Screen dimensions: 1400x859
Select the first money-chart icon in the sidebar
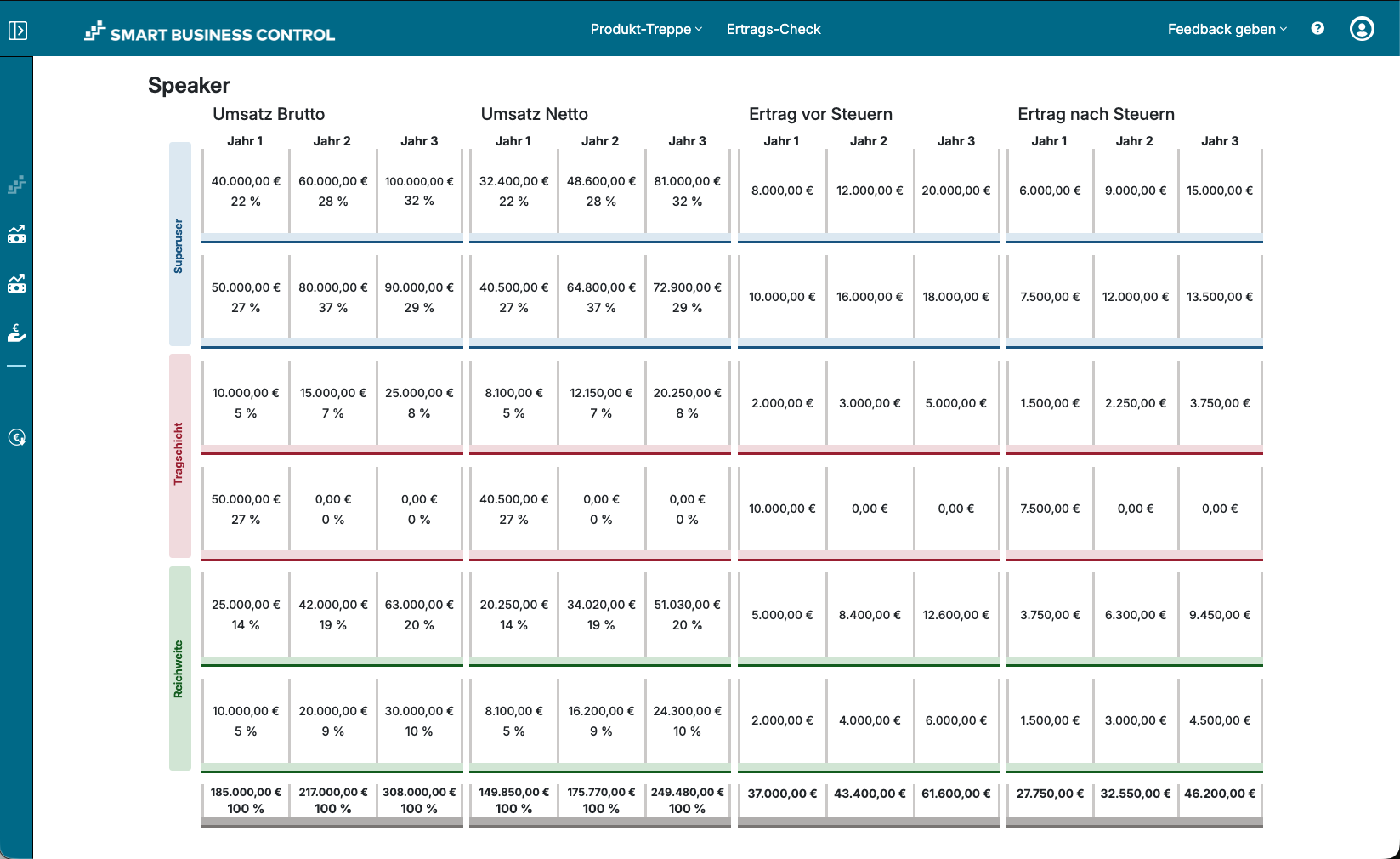tap(17, 235)
